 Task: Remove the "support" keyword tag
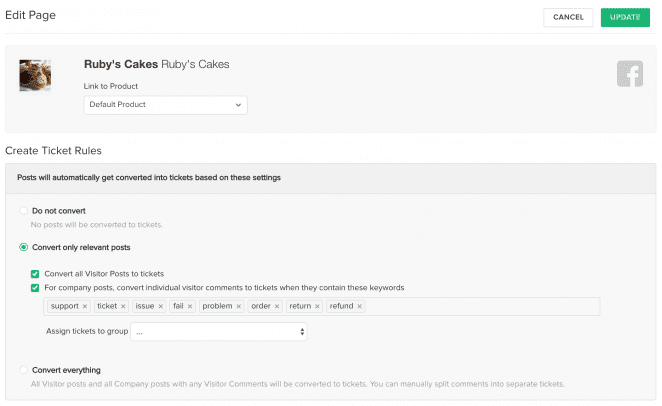tap(85, 306)
